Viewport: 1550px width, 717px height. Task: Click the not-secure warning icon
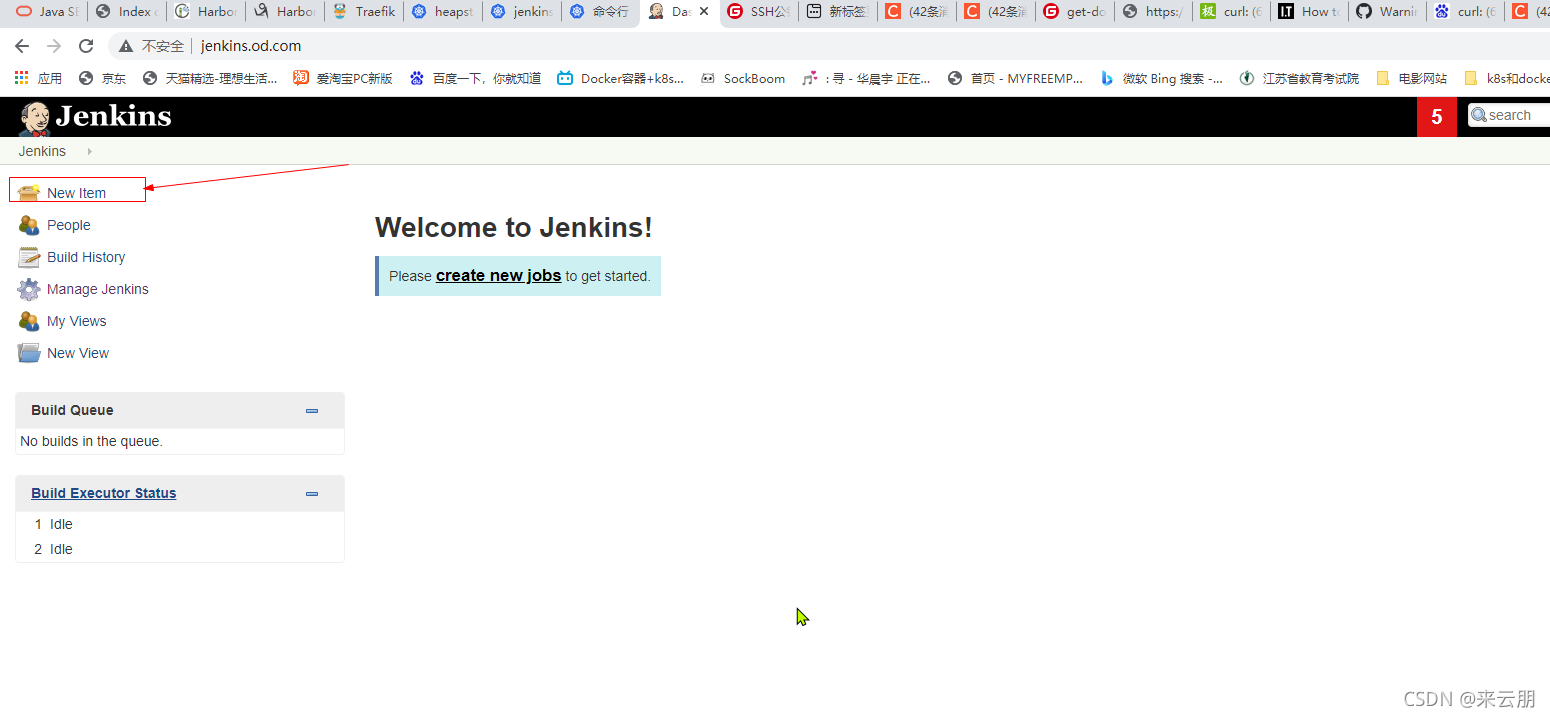click(126, 46)
